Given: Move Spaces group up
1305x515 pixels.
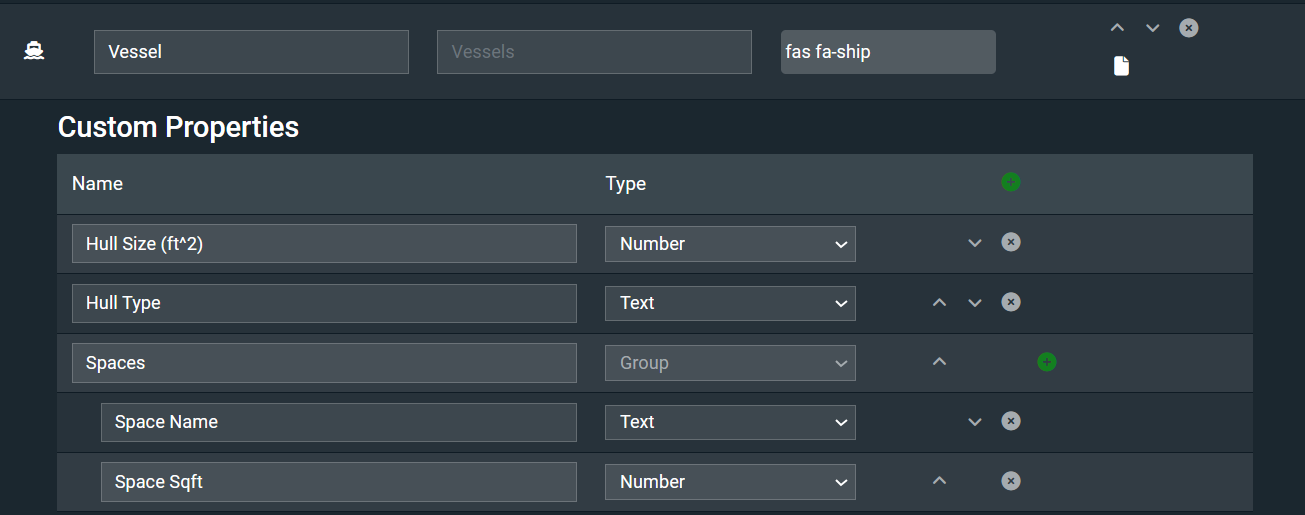Looking at the screenshot, I should 939,362.
